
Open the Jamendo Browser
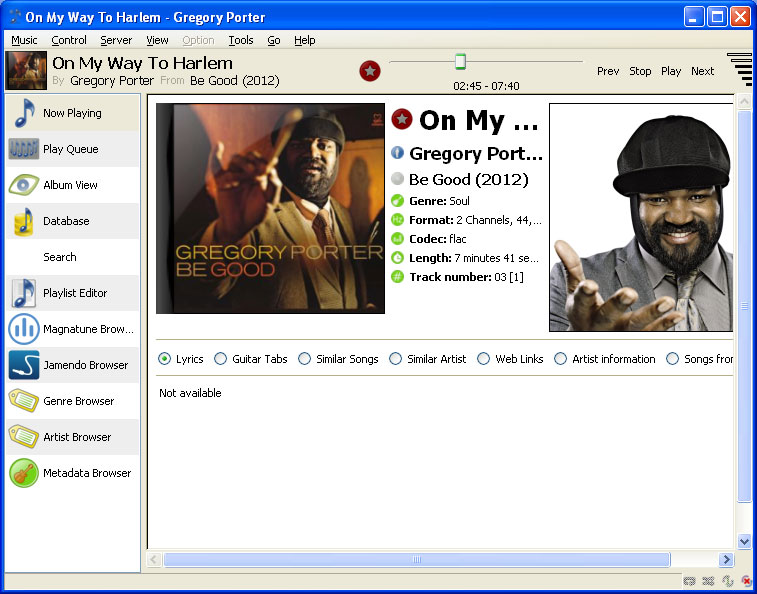tap(72, 365)
